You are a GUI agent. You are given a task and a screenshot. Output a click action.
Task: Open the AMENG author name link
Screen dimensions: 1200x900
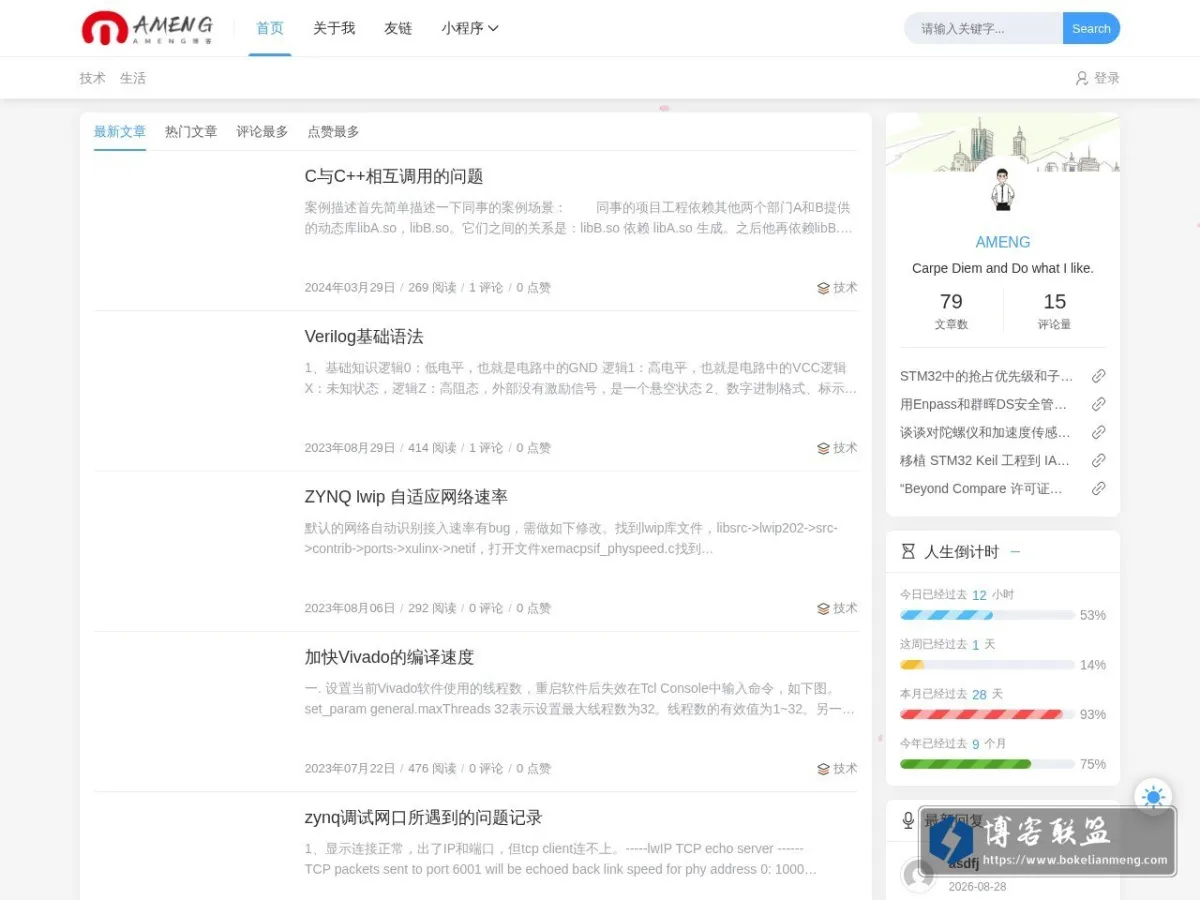pos(1003,242)
